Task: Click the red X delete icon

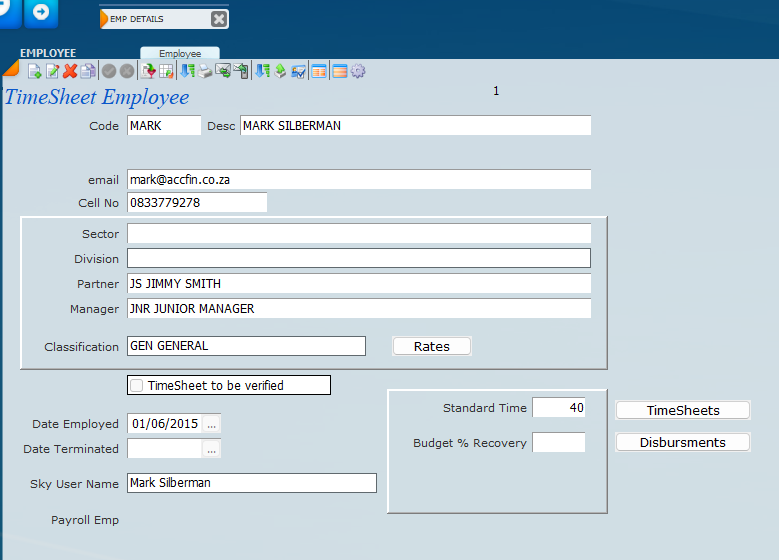Action: [x=70, y=71]
